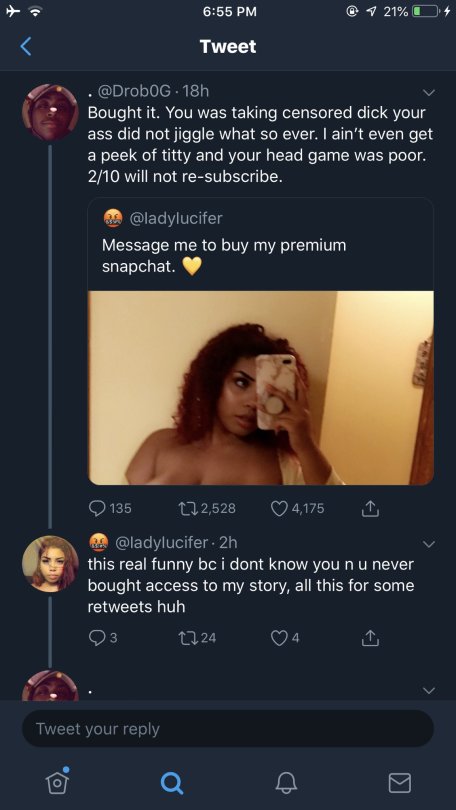Reply to the @ladylucifer tweet with 3 comments
Image resolution: width=456 pixels, height=810 pixels.
(x=97, y=638)
